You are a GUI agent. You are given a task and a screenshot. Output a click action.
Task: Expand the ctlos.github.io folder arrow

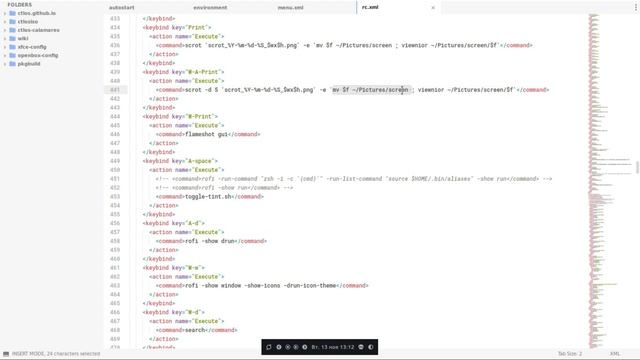tap(5, 13)
